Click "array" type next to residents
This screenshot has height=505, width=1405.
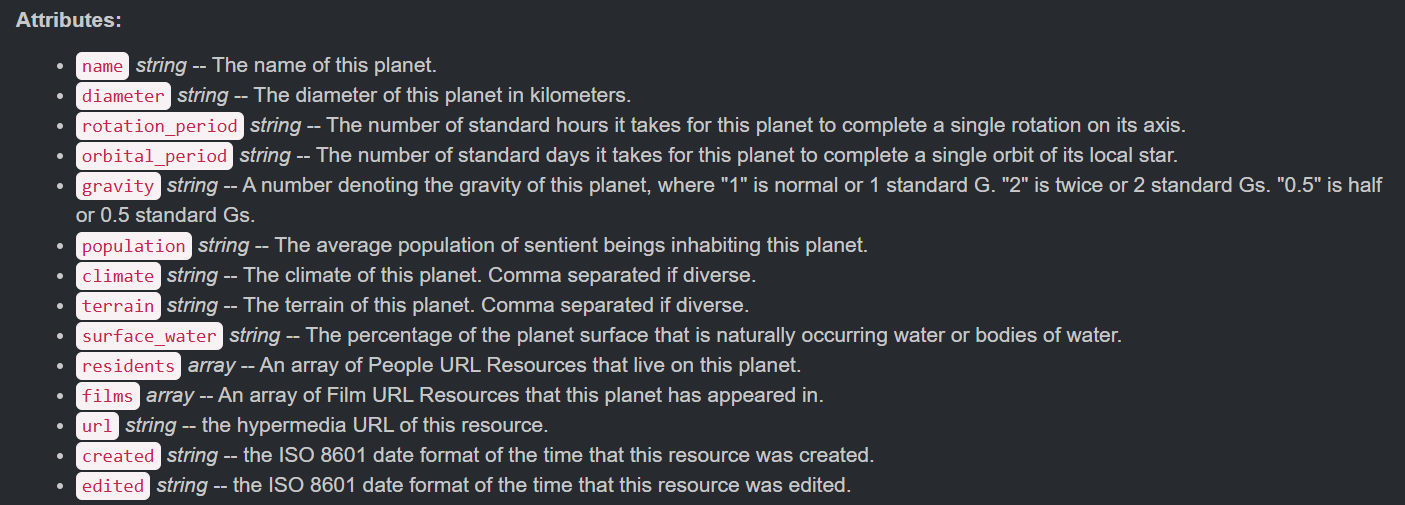tap(211, 366)
